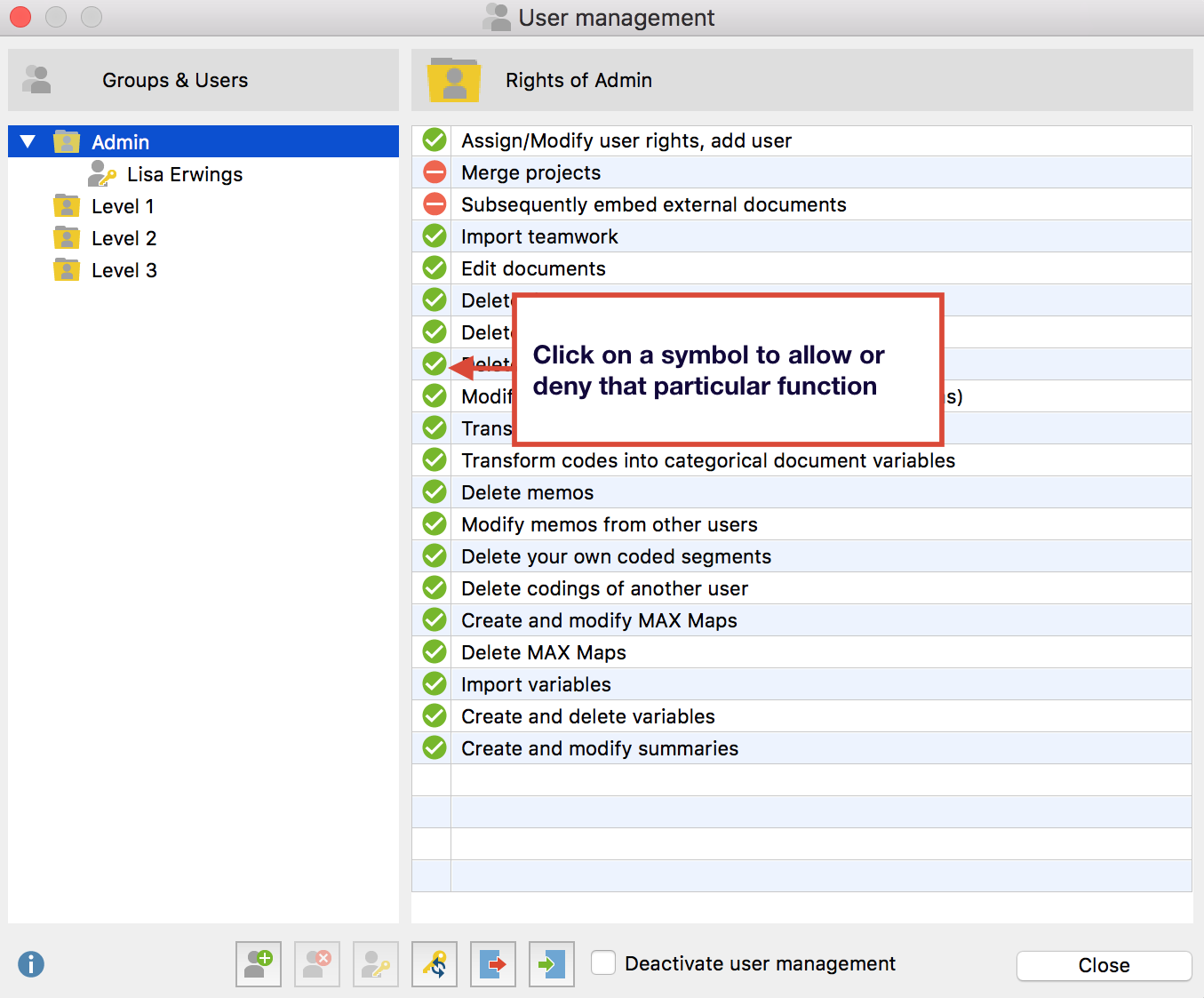Deny Delete MAX Maps via its checkmark
Screen dimensions: 1204x998
(x=435, y=652)
